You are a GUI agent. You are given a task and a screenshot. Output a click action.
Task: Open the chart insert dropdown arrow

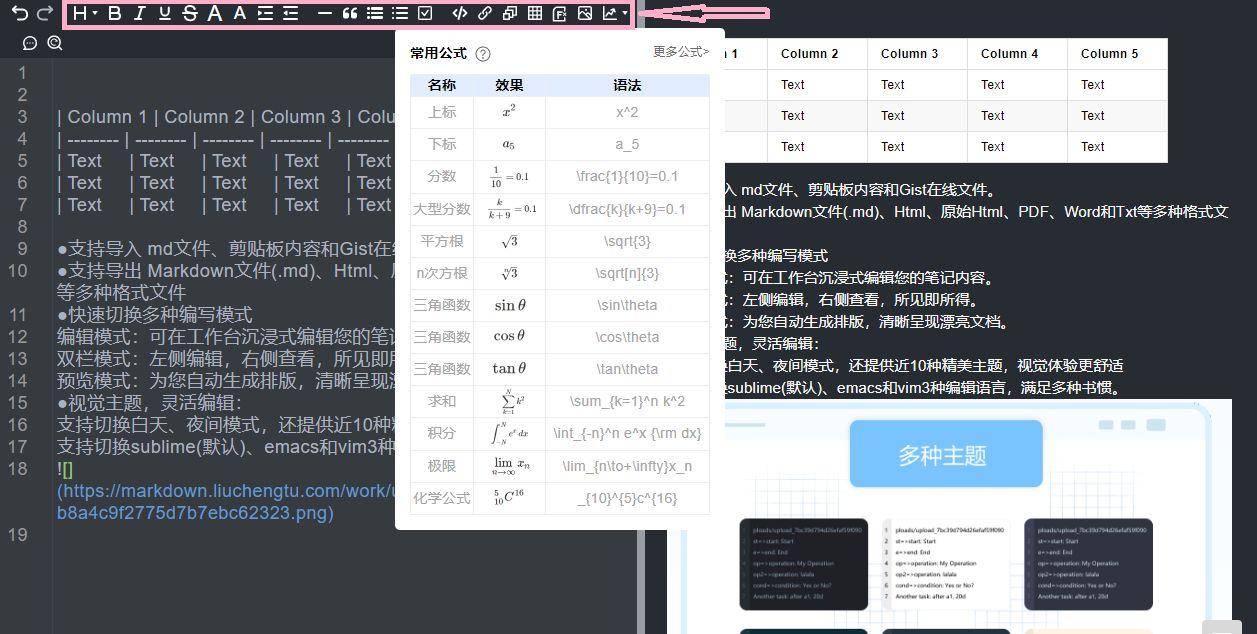coord(623,13)
